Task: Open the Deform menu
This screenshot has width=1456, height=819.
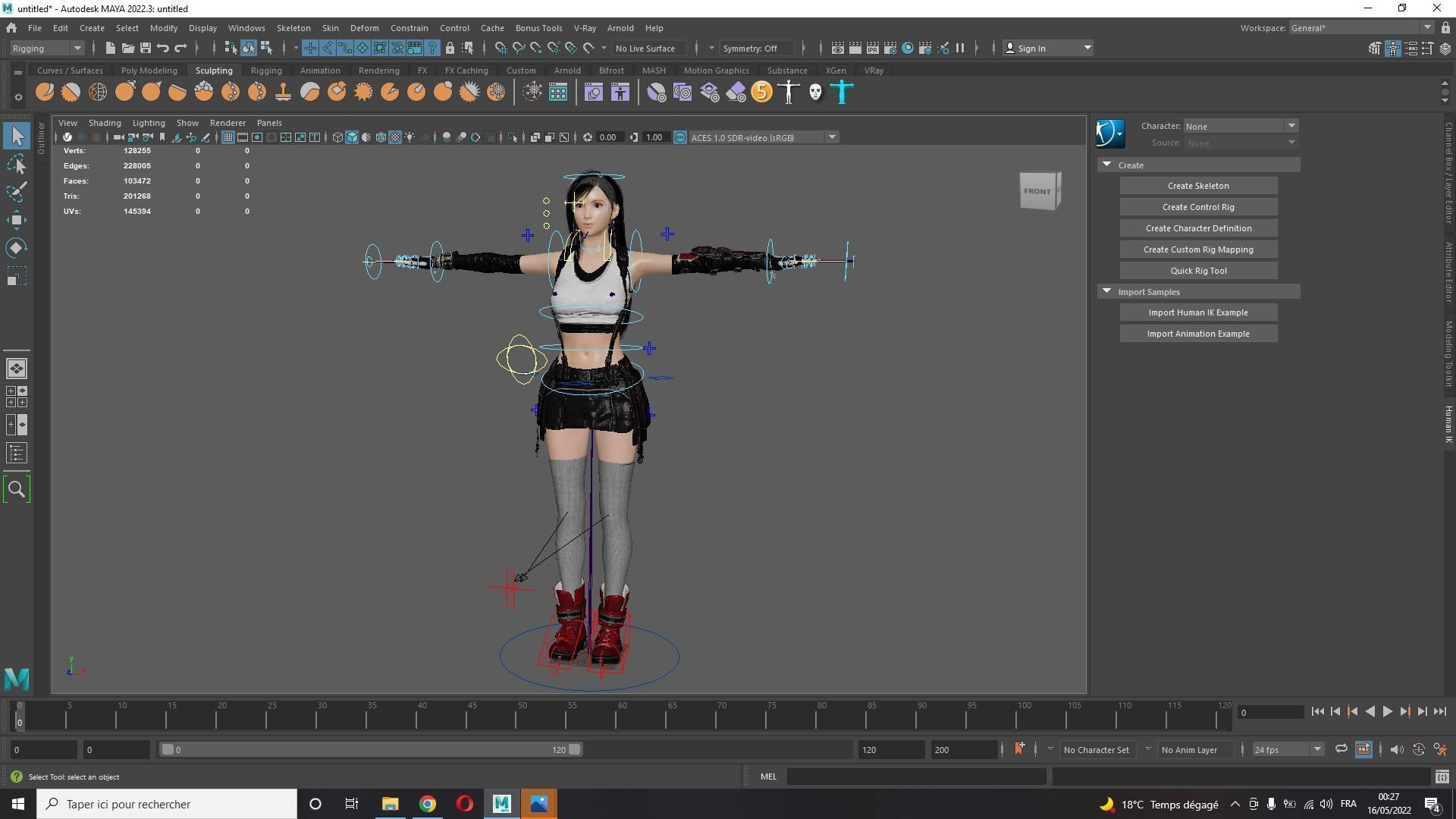Action: tap(364, 28)
